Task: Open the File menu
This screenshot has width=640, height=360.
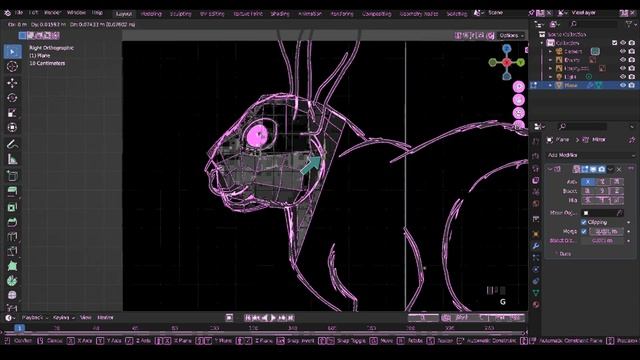Action: 19,13
